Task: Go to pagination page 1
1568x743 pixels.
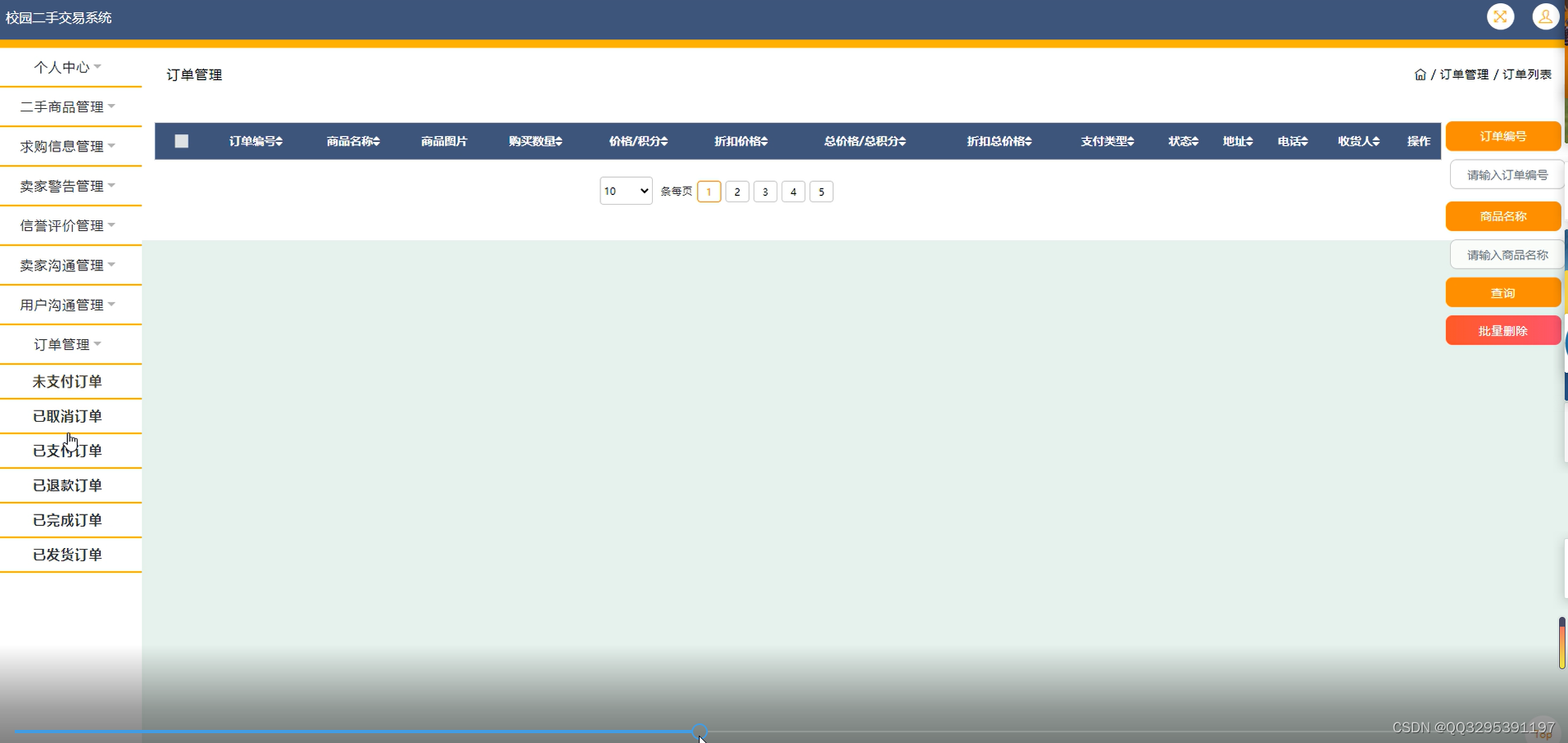Action: point(709,192)
